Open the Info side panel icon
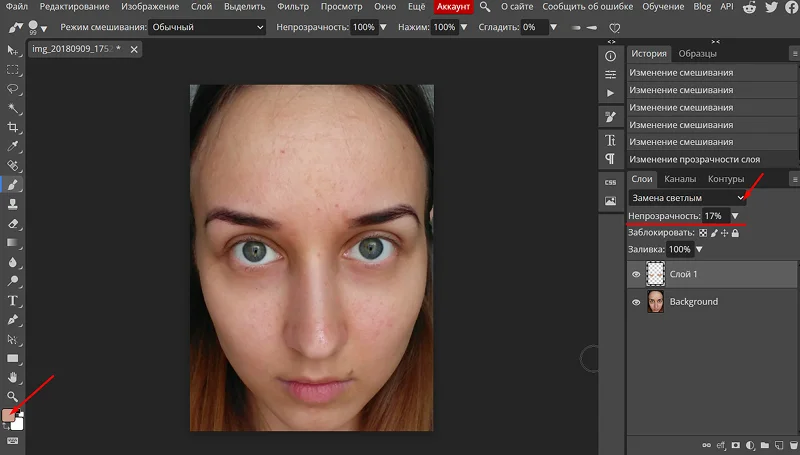 click(x=610, y=56)
